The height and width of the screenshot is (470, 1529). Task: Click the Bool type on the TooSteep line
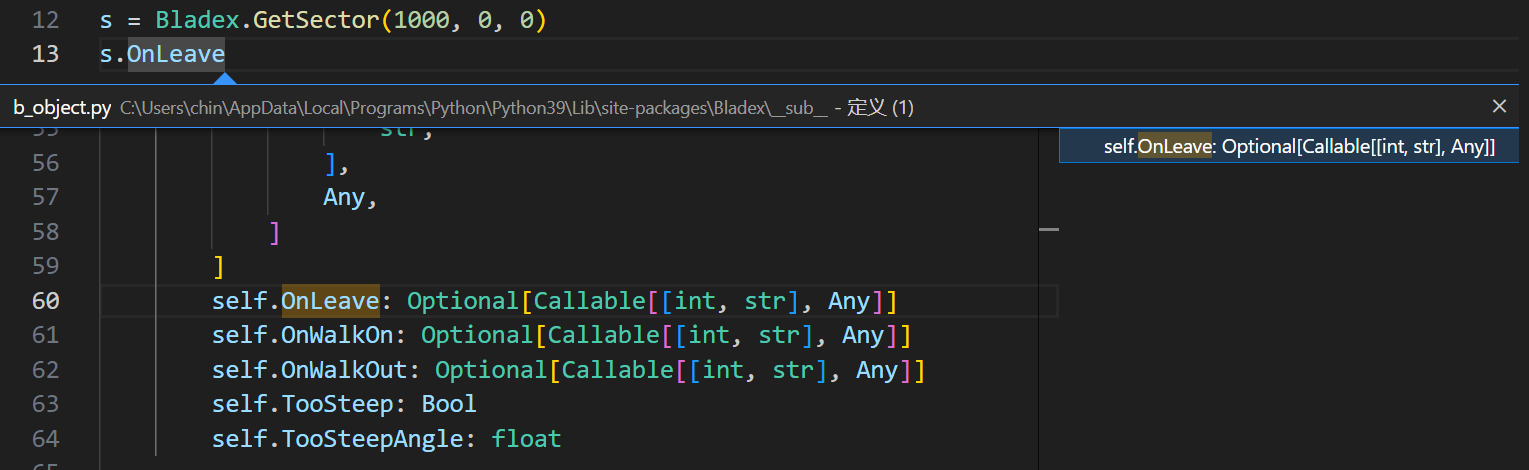449,404
